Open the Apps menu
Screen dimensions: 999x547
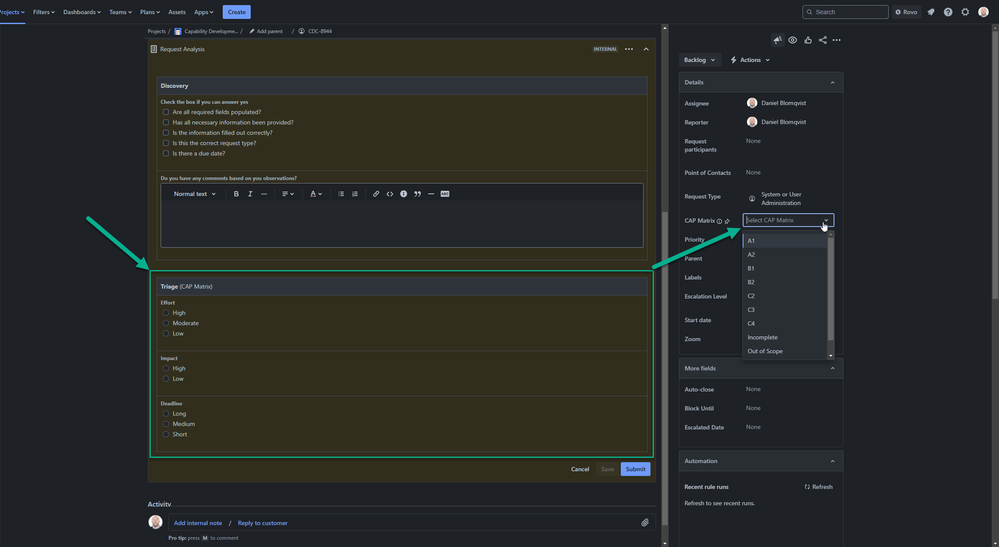(x=203, y=12)
